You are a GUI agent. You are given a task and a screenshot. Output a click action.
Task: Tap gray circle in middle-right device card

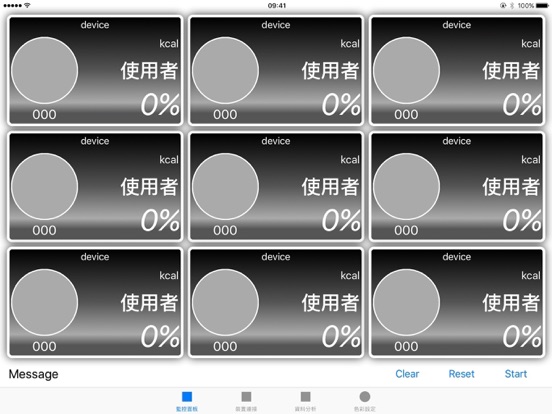pos(406,186)
